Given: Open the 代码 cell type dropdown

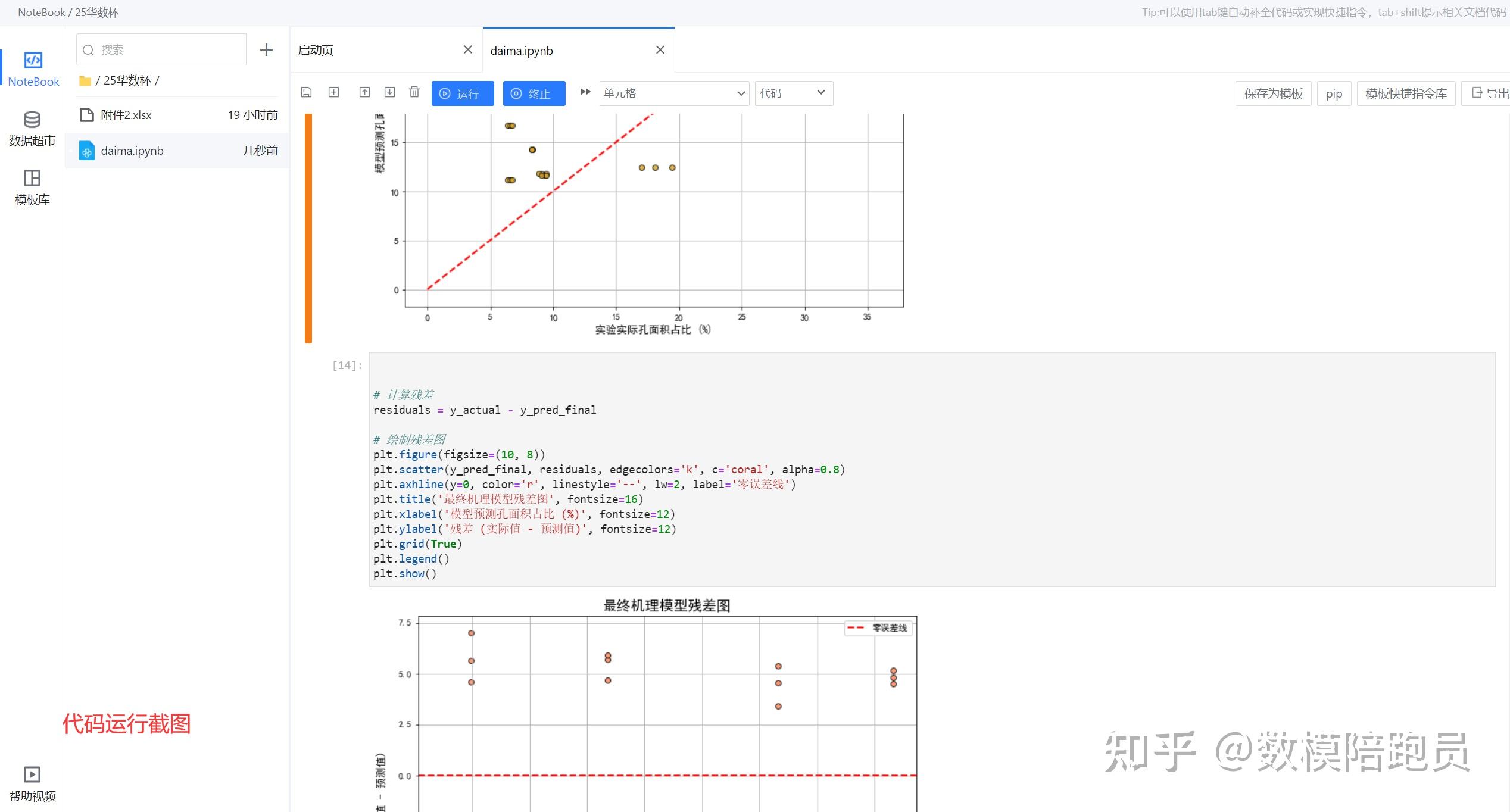Looking at the screenshot, I should click(793, 93).
